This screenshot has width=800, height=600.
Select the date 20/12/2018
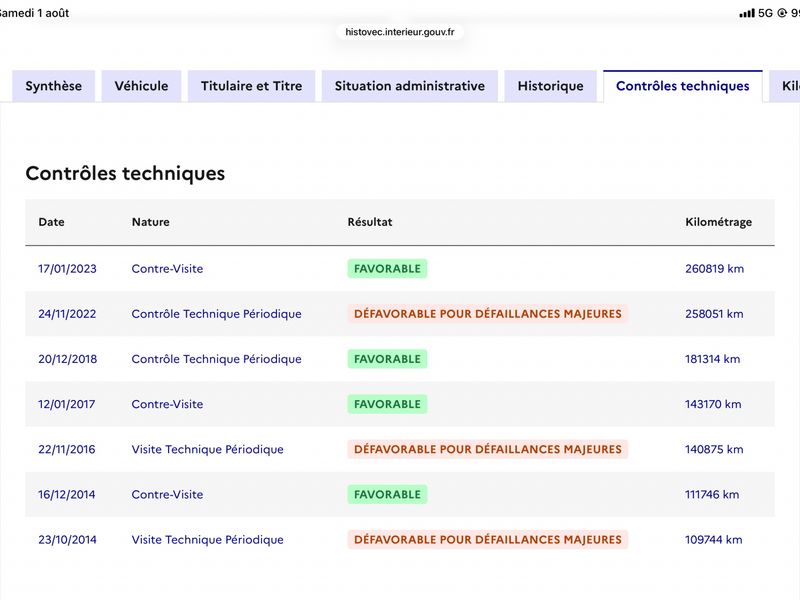pyautogui.click(x=67, y=359)
